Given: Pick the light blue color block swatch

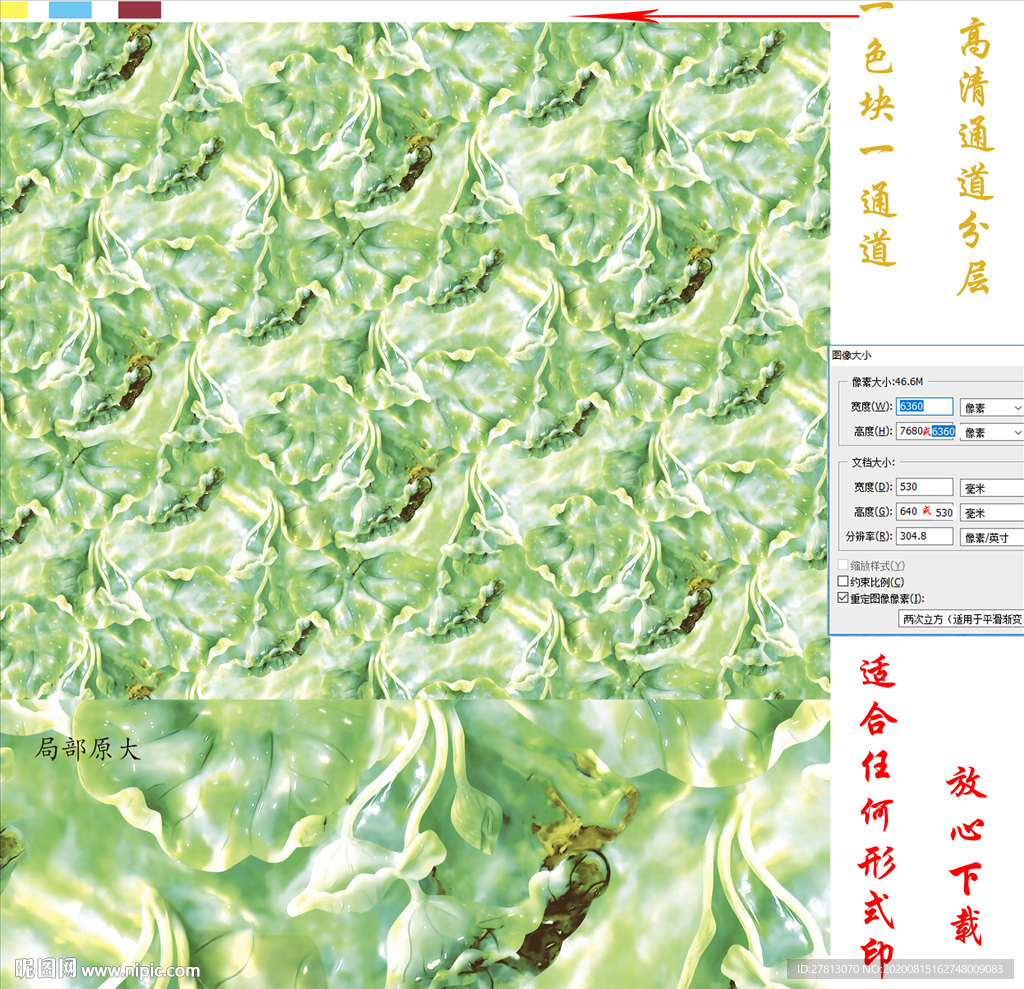Looking at the screenshot, I should click(x=71, y=9).
